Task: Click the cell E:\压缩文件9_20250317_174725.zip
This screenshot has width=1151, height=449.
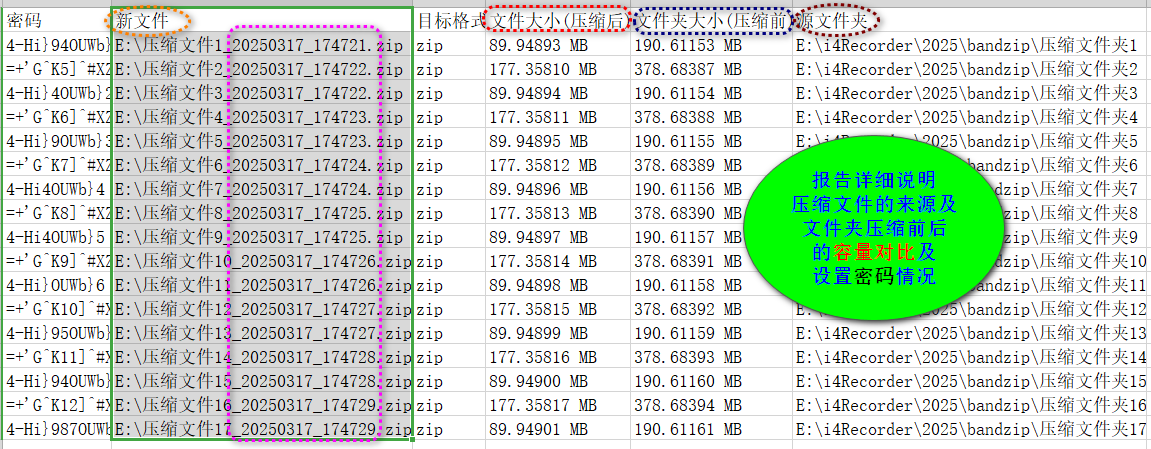Action: (263, 237)
